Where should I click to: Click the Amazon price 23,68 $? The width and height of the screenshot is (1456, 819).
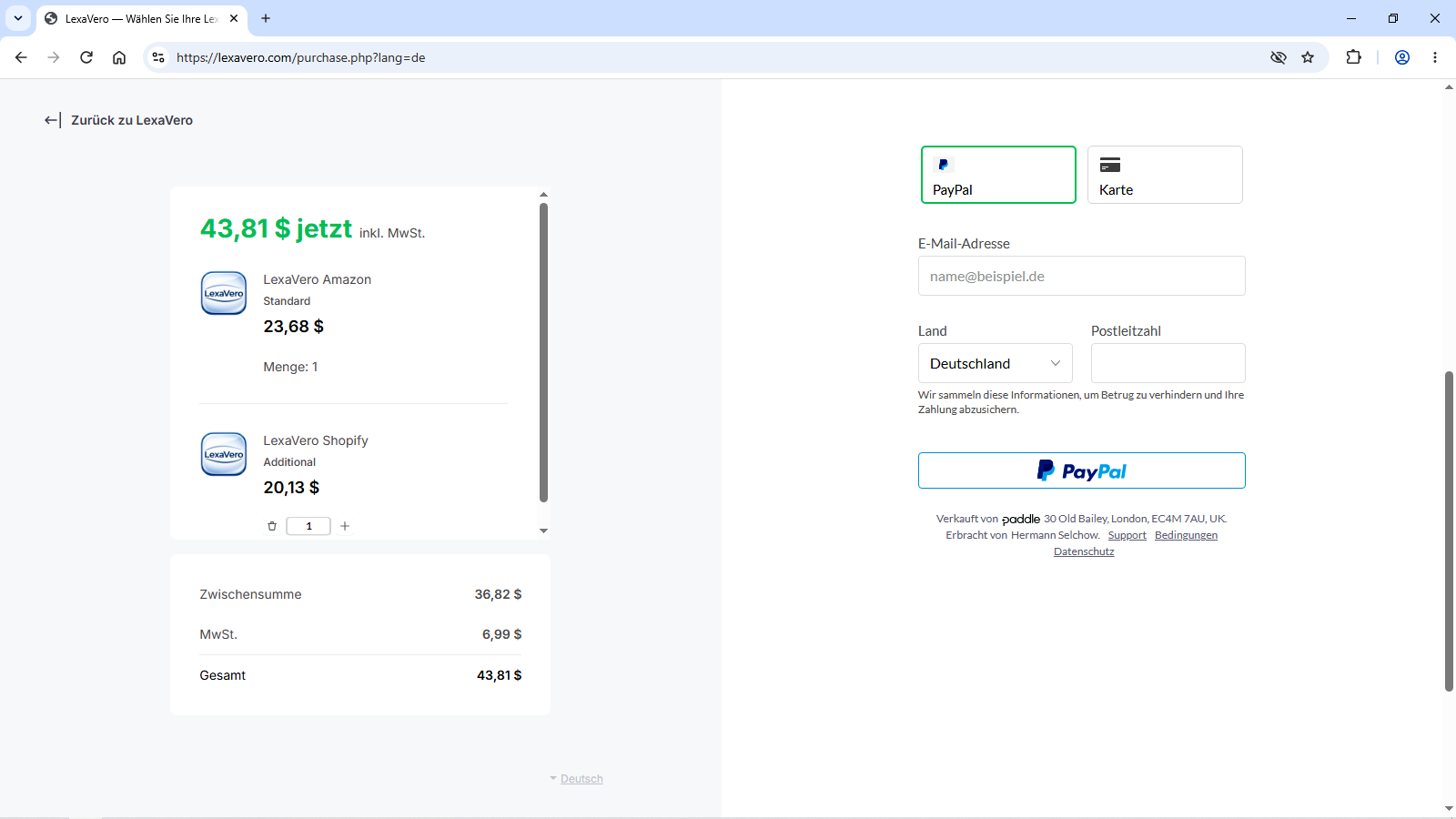tap(294, 327)
